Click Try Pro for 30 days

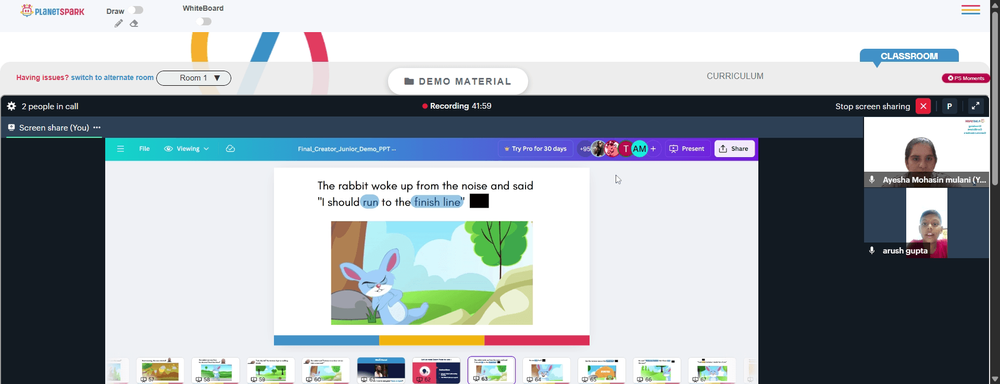534,149
